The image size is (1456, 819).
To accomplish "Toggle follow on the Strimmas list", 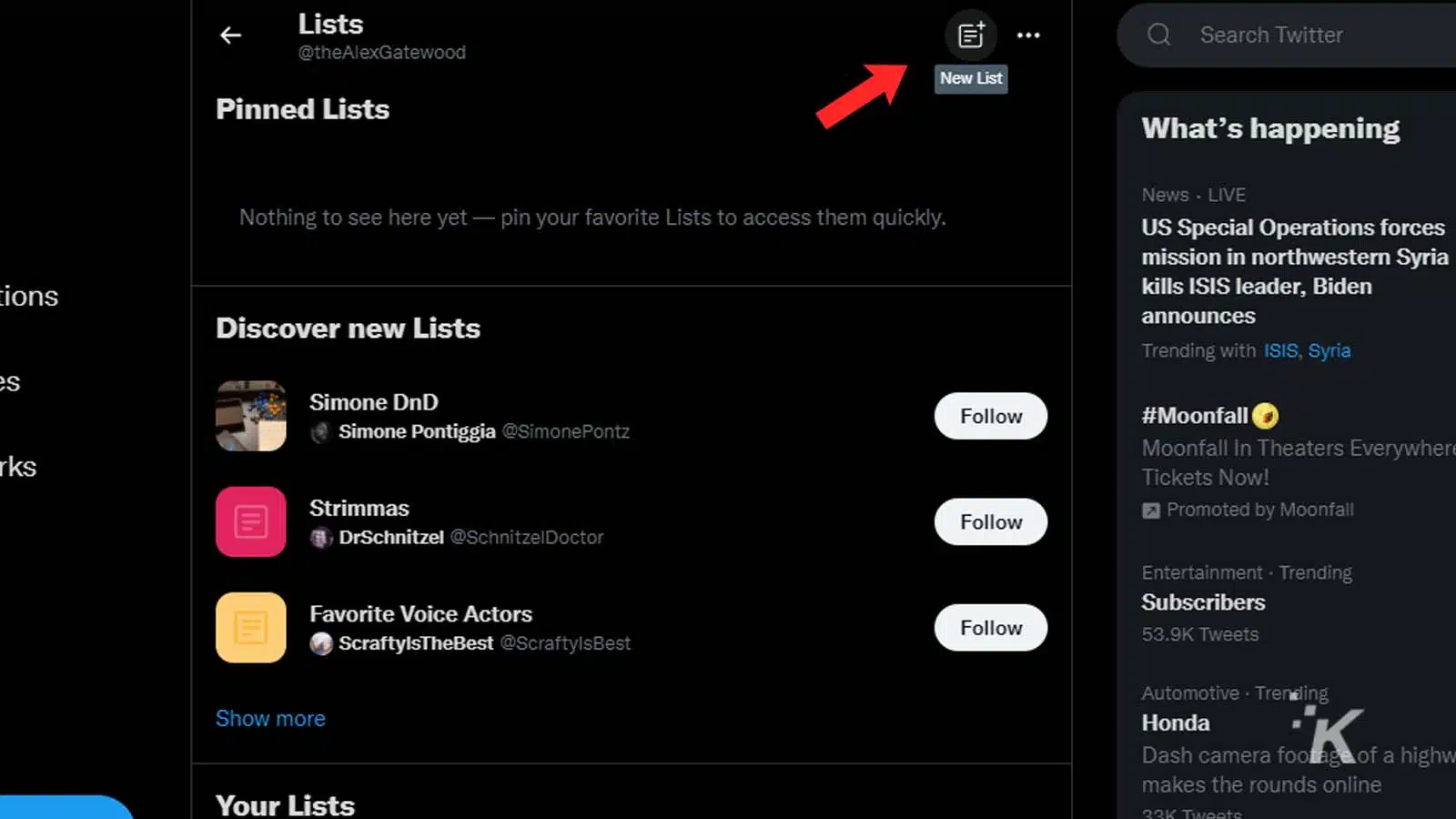I will (990, 521).
